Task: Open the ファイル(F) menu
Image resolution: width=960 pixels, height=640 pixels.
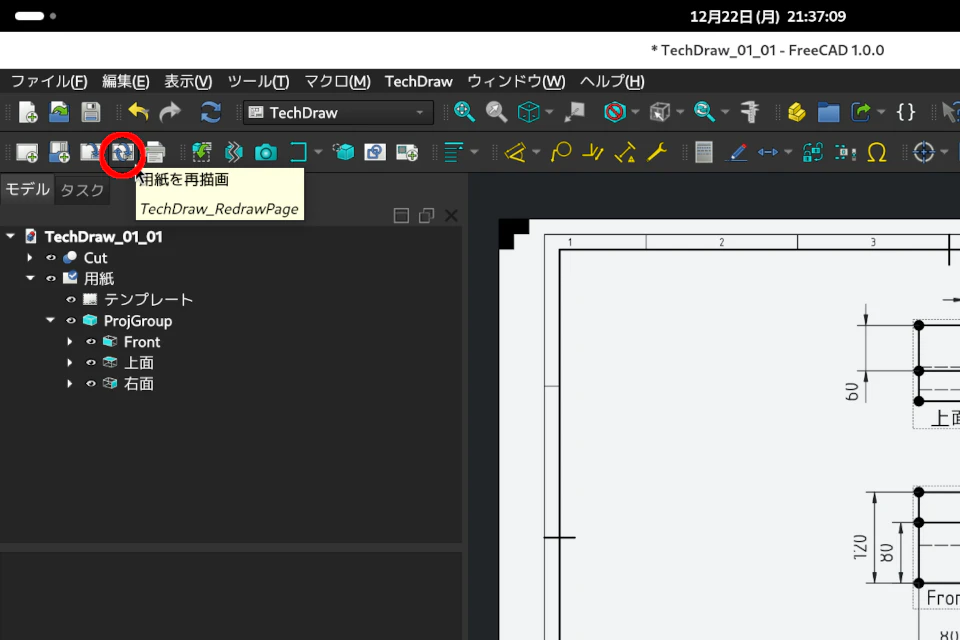Action: [x=50, y=81]
